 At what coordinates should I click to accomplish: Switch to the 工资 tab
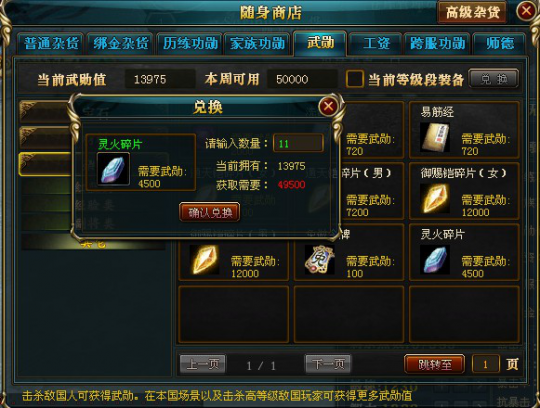coord(376,44)
